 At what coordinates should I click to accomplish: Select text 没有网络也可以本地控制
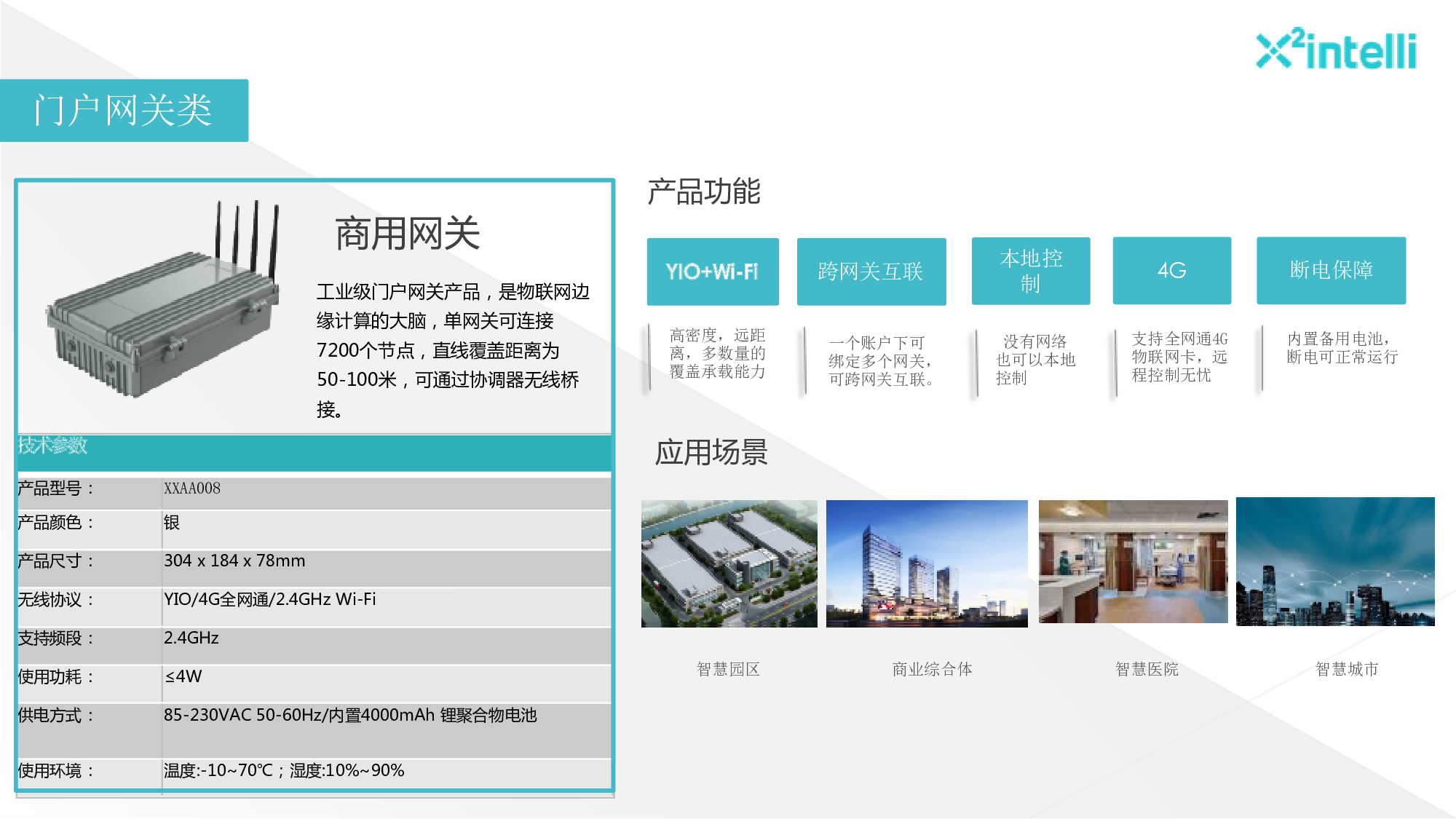tap(1035, 360)
